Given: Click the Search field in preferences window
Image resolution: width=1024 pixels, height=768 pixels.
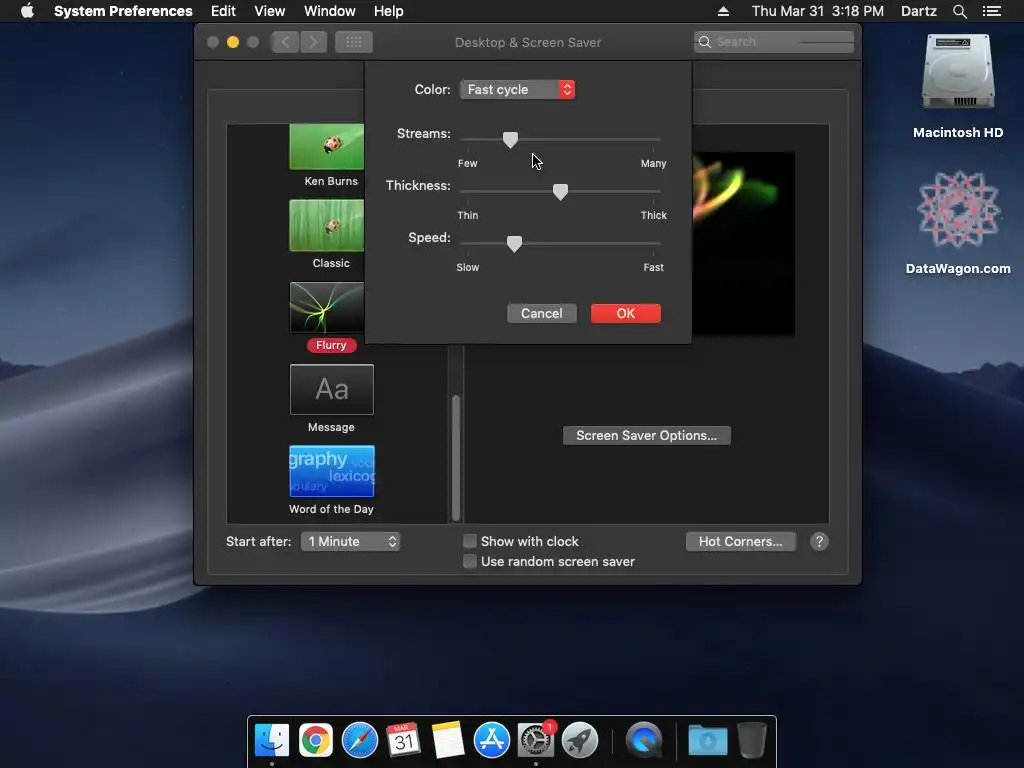Looking at the screenshot, I should (x=773, y=42).
